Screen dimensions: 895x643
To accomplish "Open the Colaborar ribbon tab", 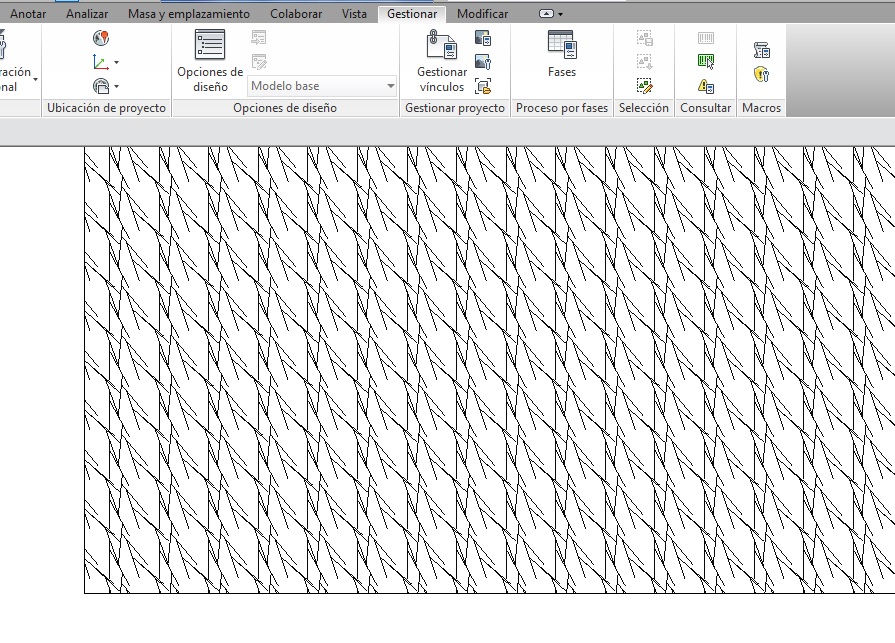I will pos(296,14).
